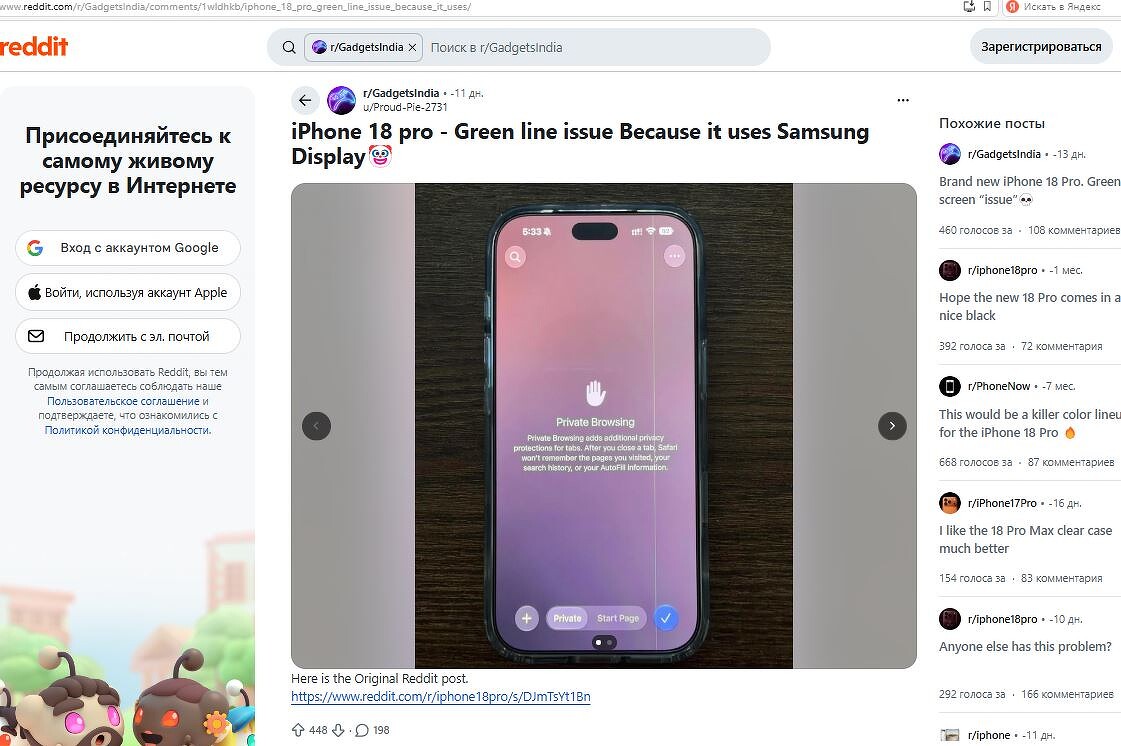Sign in using the Apple account button
This screenshot has height=746, width=1121.
[128, 292]
